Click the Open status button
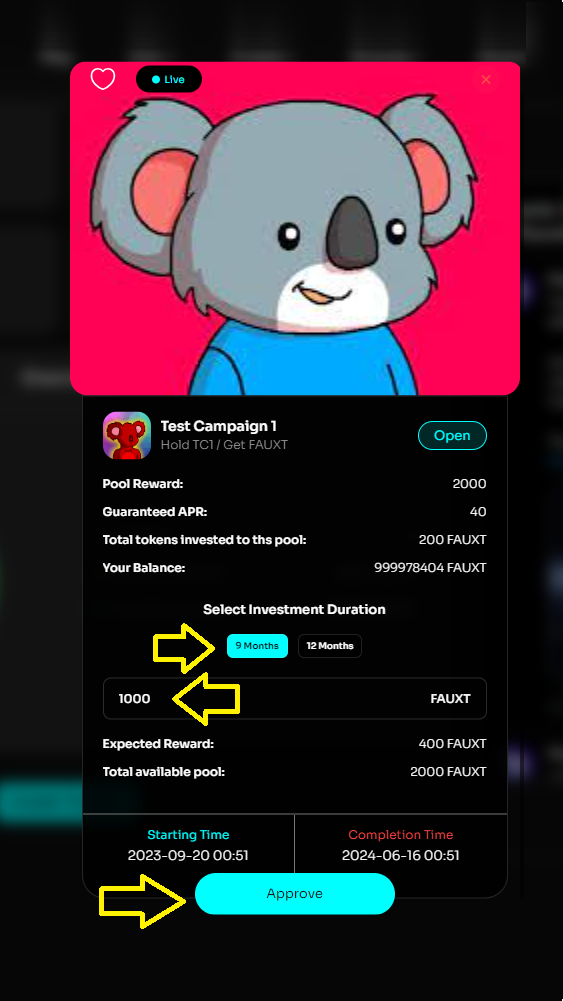 pyautogui.click(x=453, y=435)
